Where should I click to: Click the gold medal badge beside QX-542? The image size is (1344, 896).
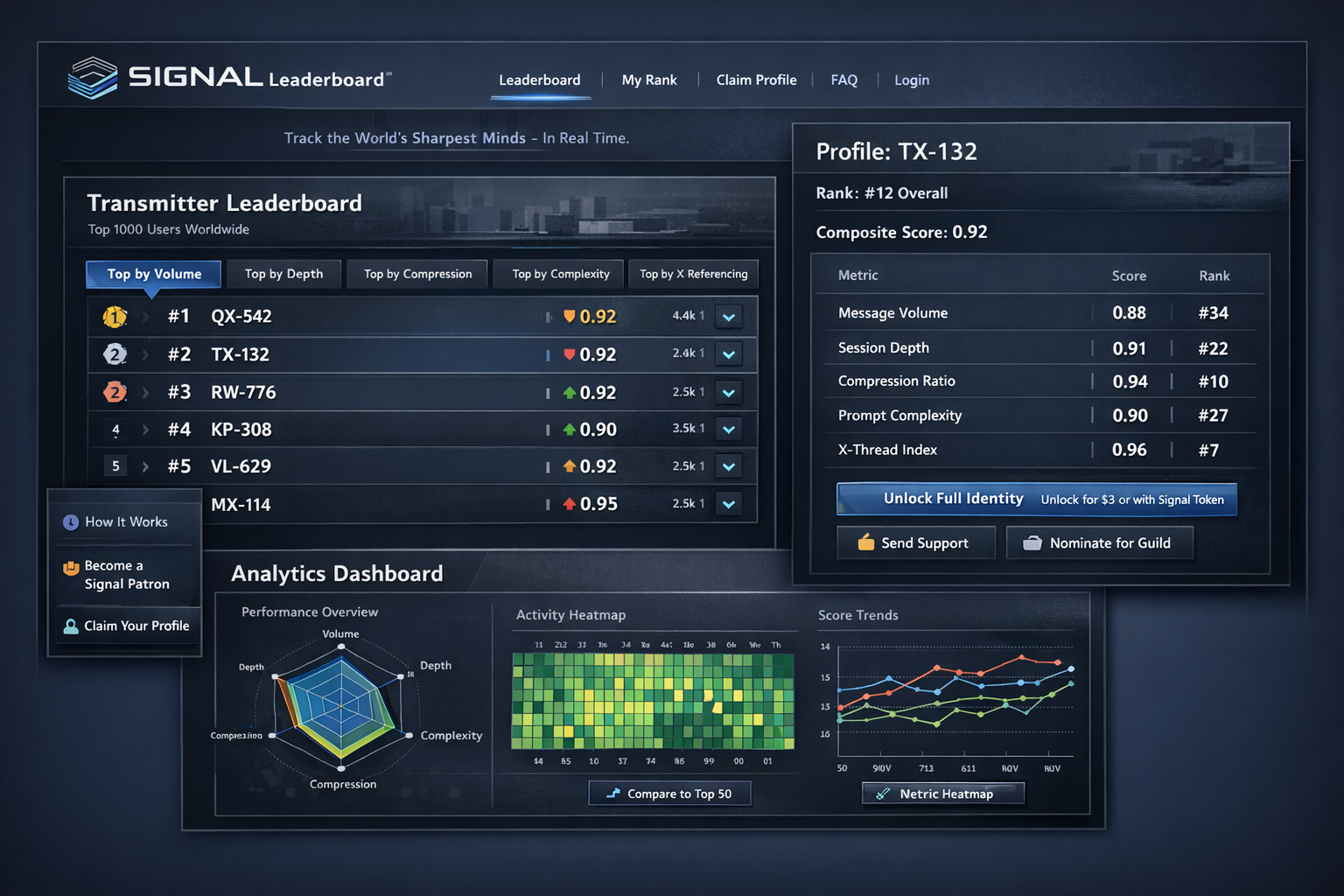click(x=115, y=317)
